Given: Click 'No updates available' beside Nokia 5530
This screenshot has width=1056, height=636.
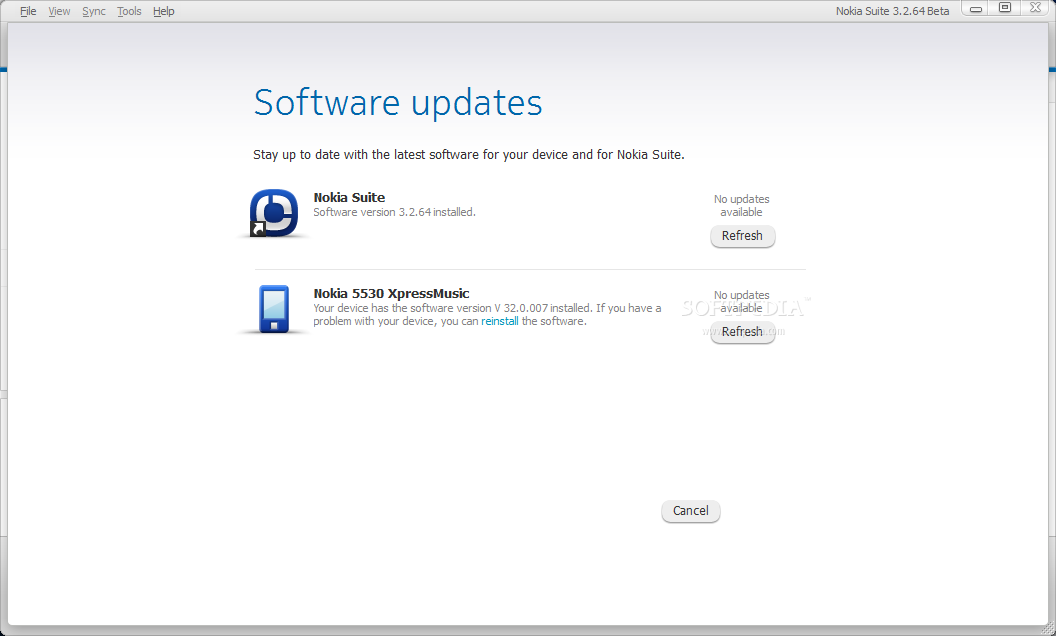Looking at the screenshot, I should coord(741,301).
